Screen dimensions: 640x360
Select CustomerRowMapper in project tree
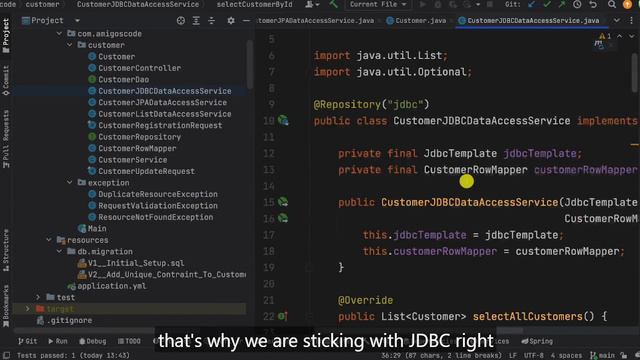pyautogui.click(x=137, y=148)
